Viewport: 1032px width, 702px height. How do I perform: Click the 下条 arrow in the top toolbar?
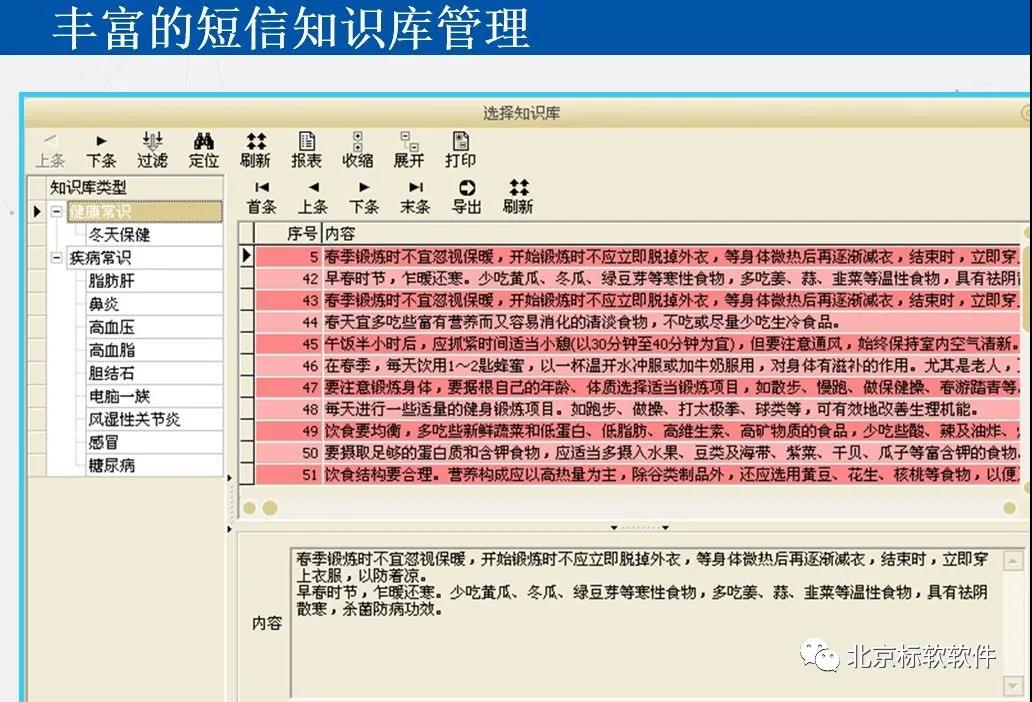pos(101,150)
